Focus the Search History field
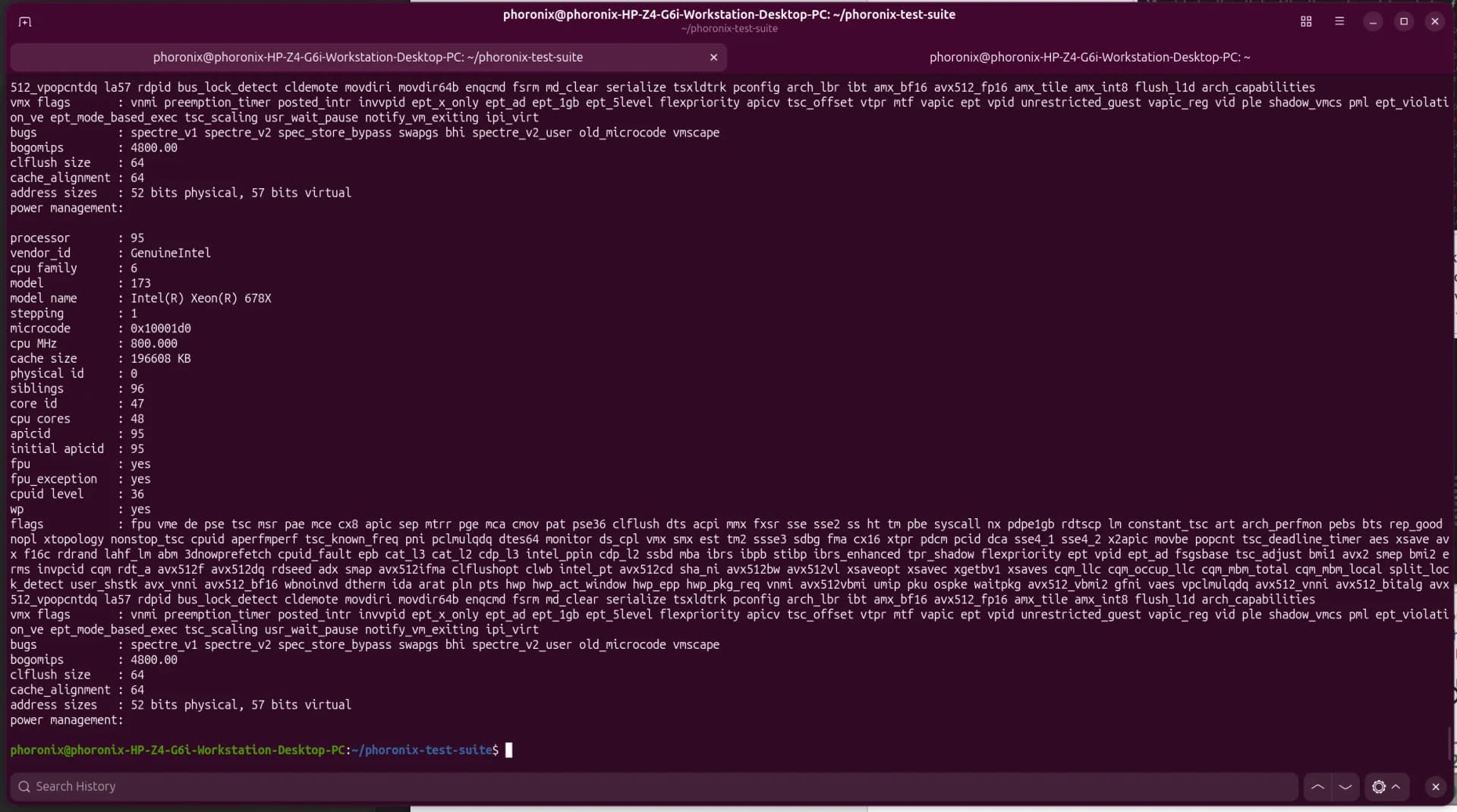The width and height of the screenshot is (1457, 812). coord(654,787)
